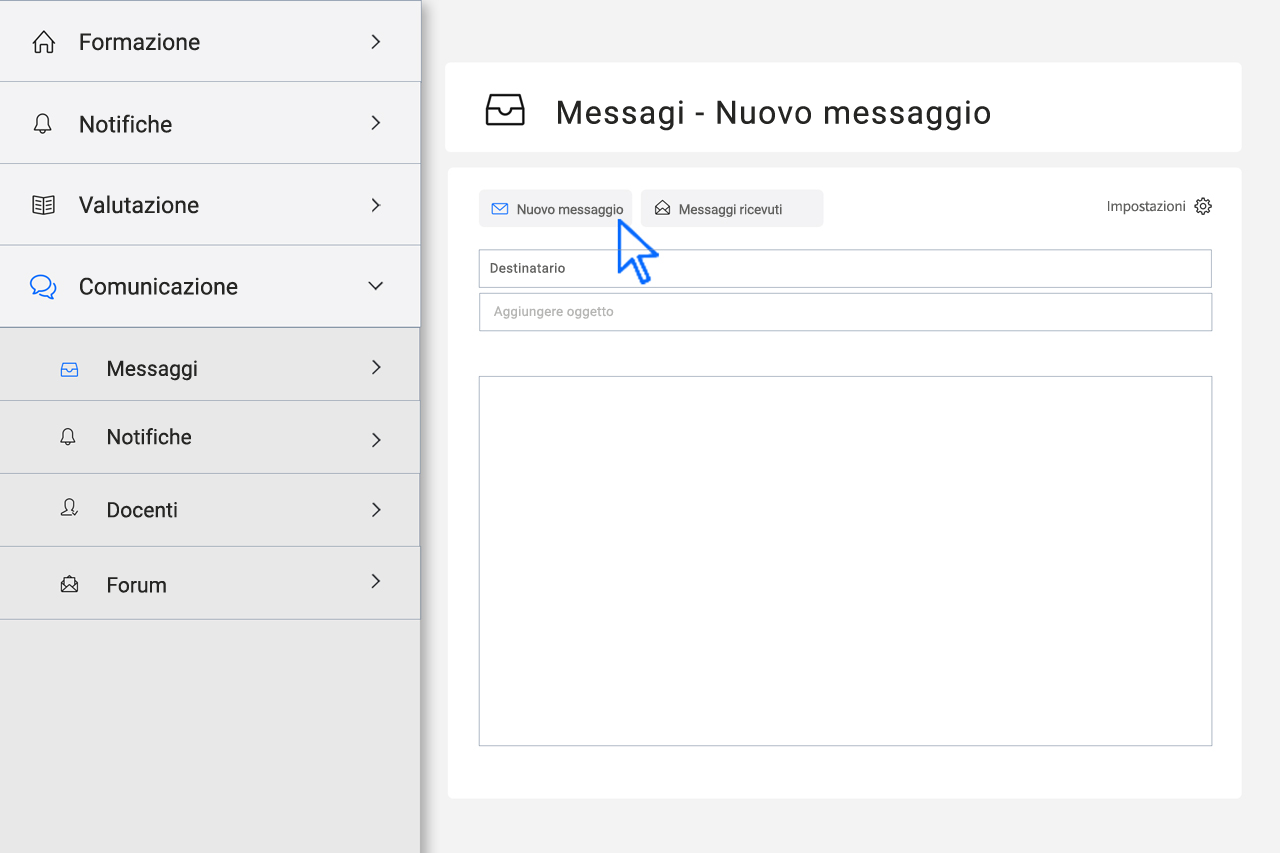Click the open book icon beside Valutazione
This screenshot has height=853, width=1280.
pos(43,205)
